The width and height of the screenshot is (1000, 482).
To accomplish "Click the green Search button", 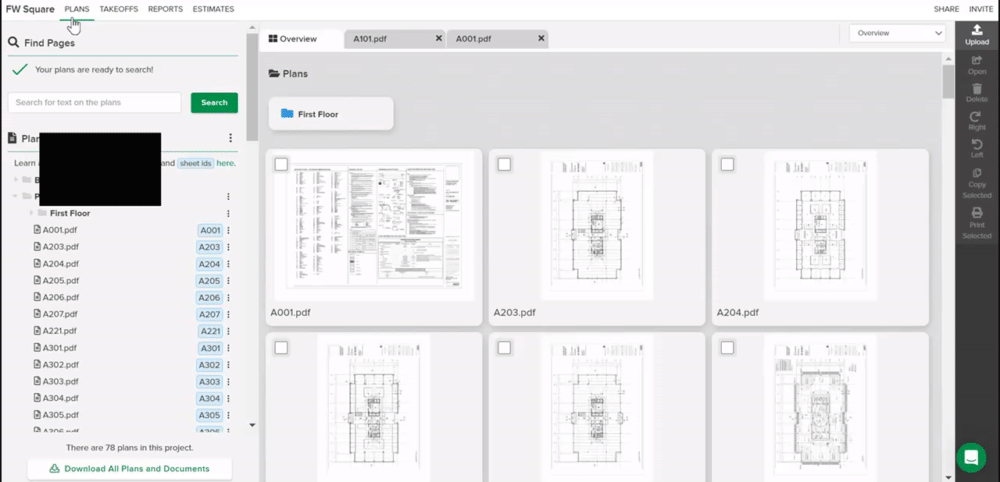I will (214, 103).
